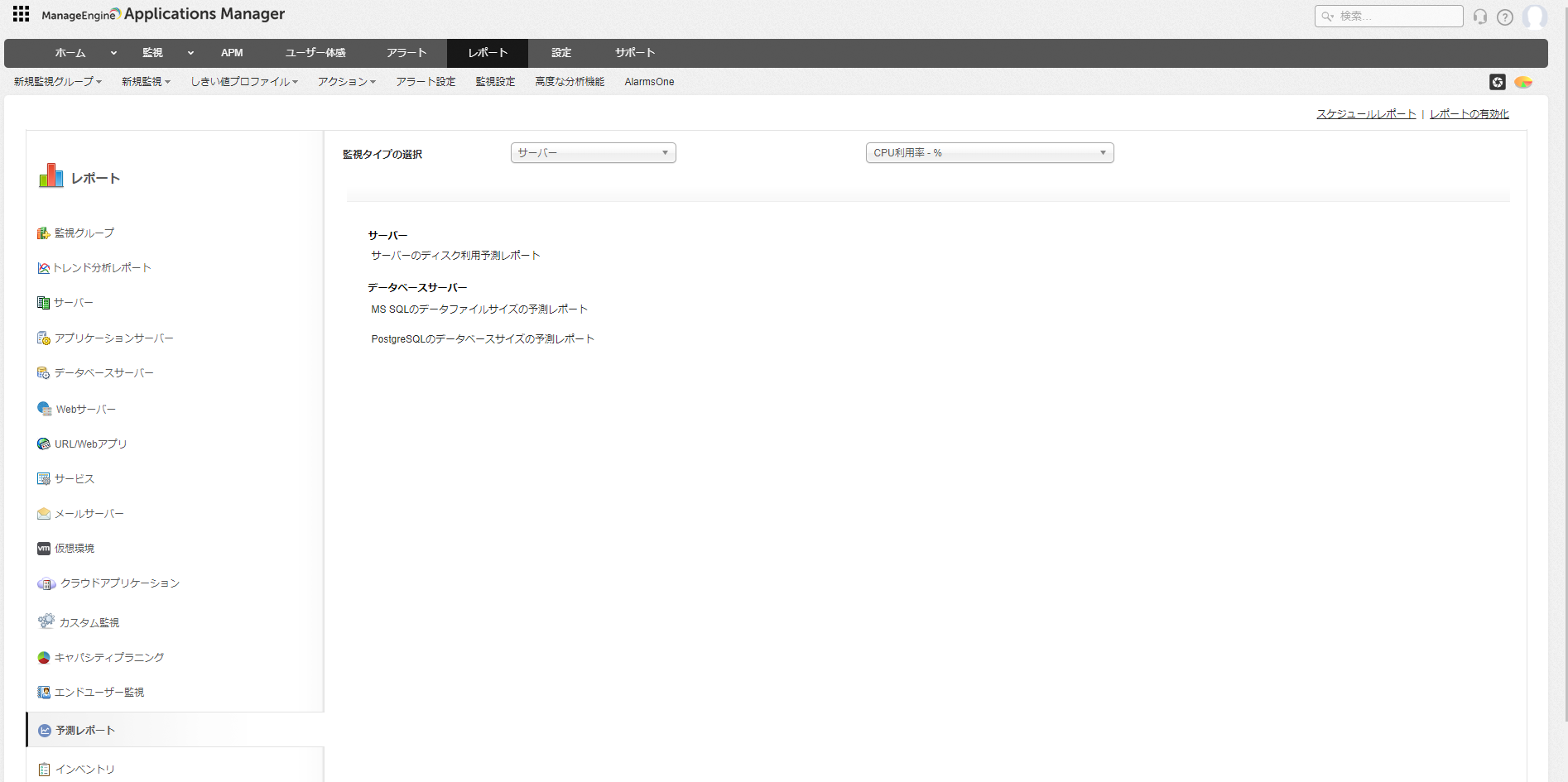
Task: Click the headset support icon
Action: pos(1480,17)
